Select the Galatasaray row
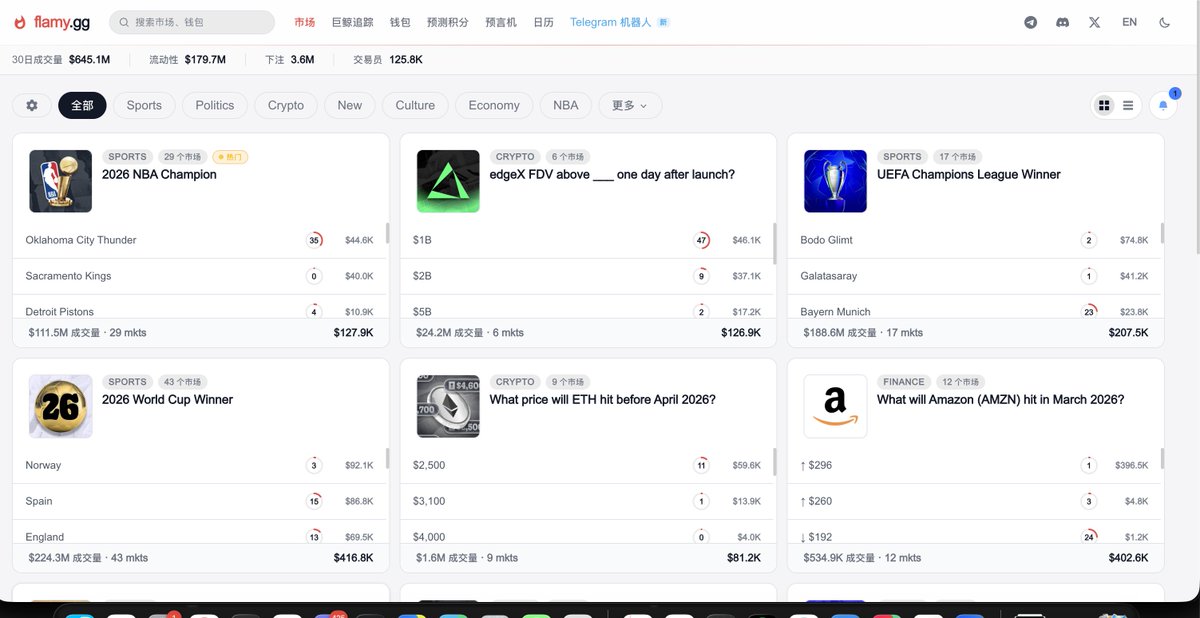Image resolution: width=1200 pixels, height=618 pixels. pos(974,276)
